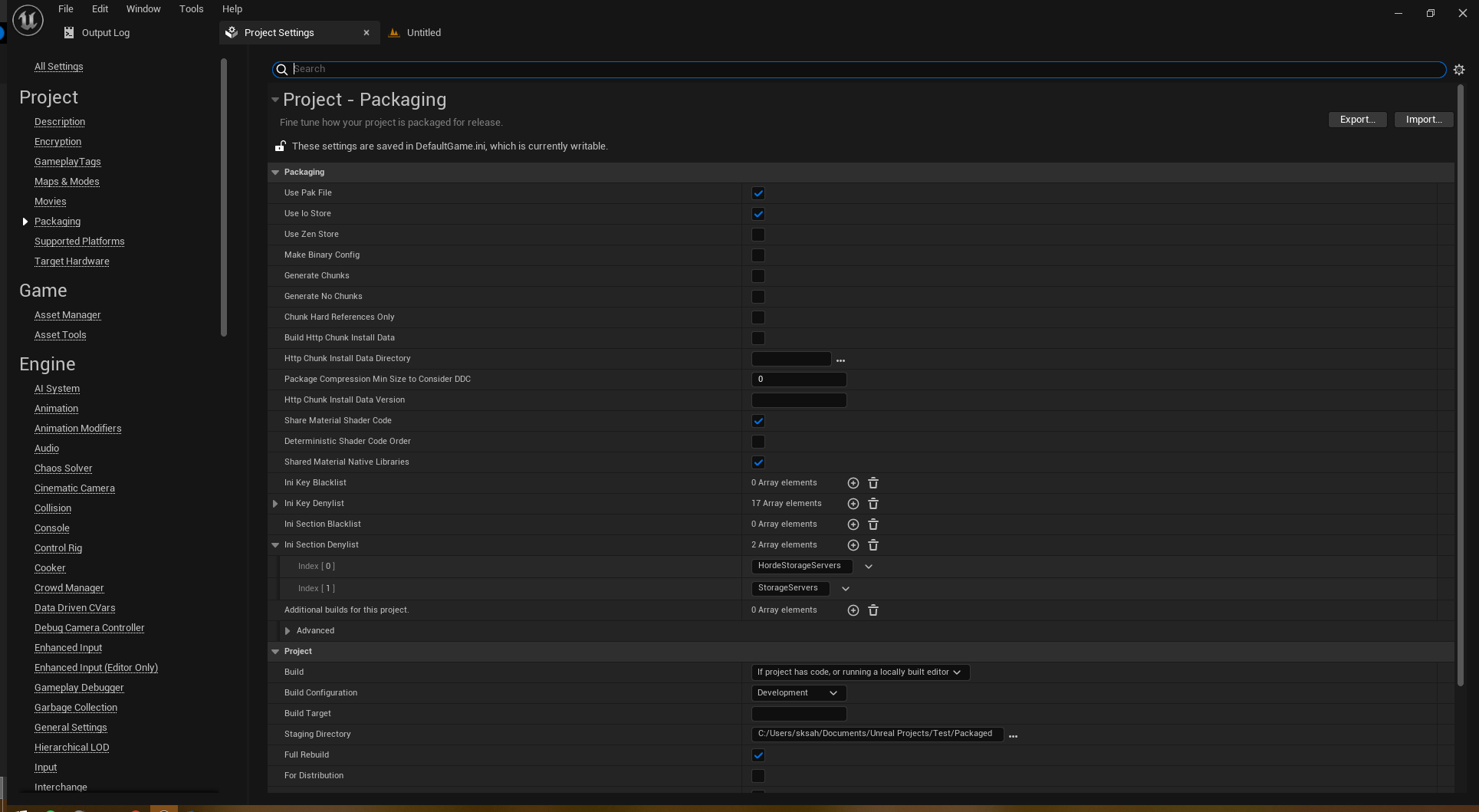Image resolution: width=1479 pixels, height=812 pixels.
Task: Open the Build option dropdown
Action: (x=860, y=672)
